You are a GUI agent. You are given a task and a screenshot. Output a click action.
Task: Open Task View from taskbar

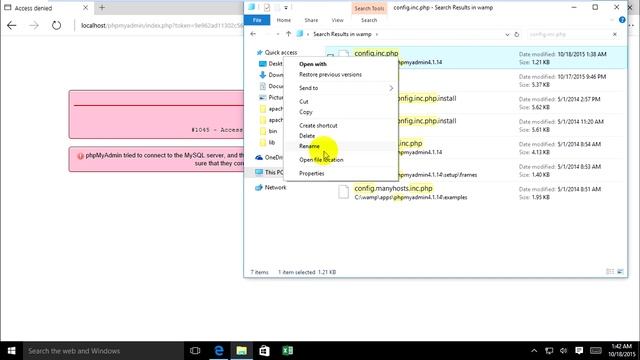[x=195, y=351]
